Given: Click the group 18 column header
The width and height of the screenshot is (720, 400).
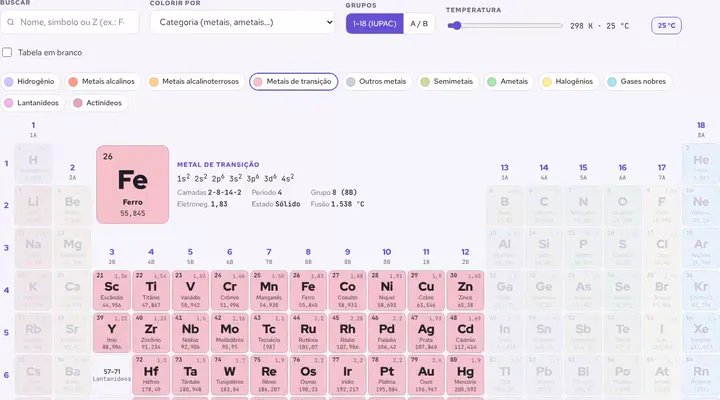Looking at the screenshot, I should [701, 129].
